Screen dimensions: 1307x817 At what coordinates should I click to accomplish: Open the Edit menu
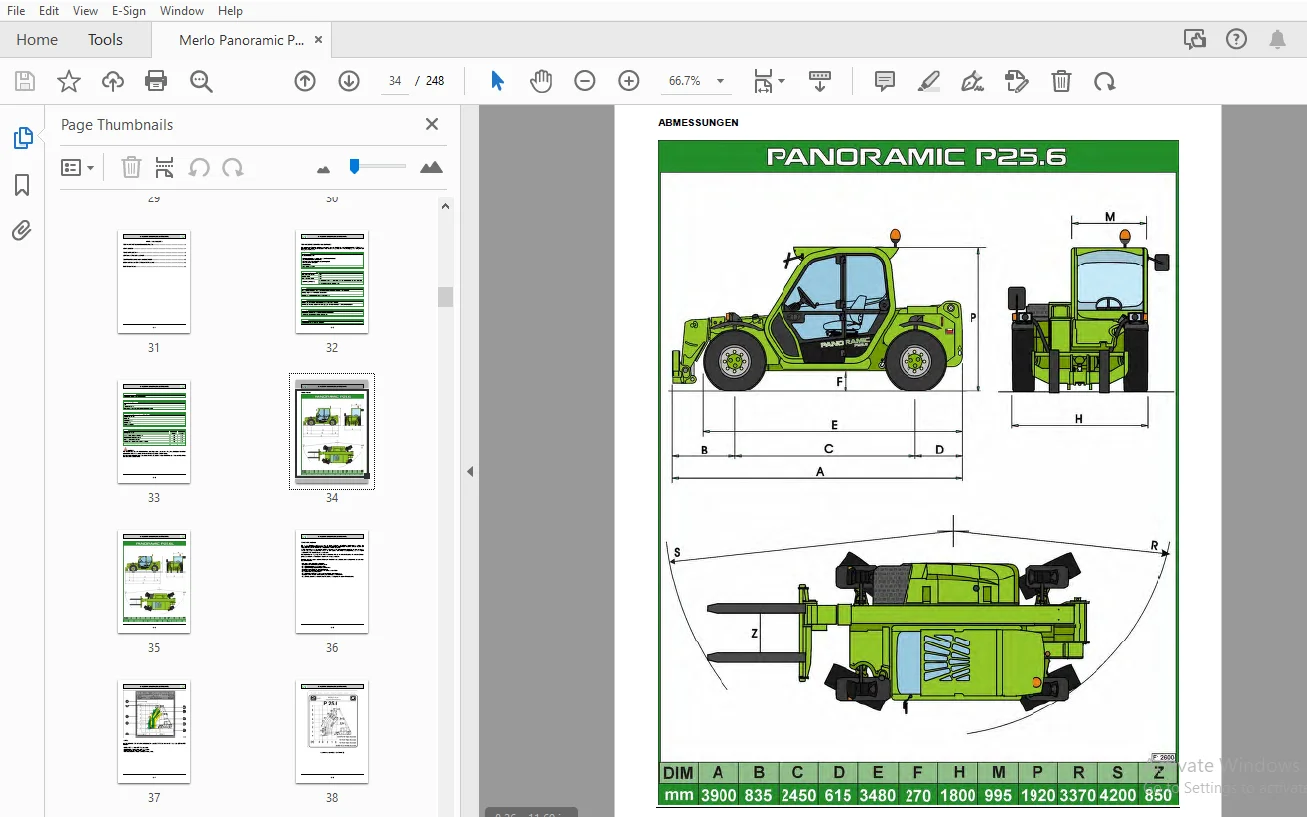tap(49, 10)
